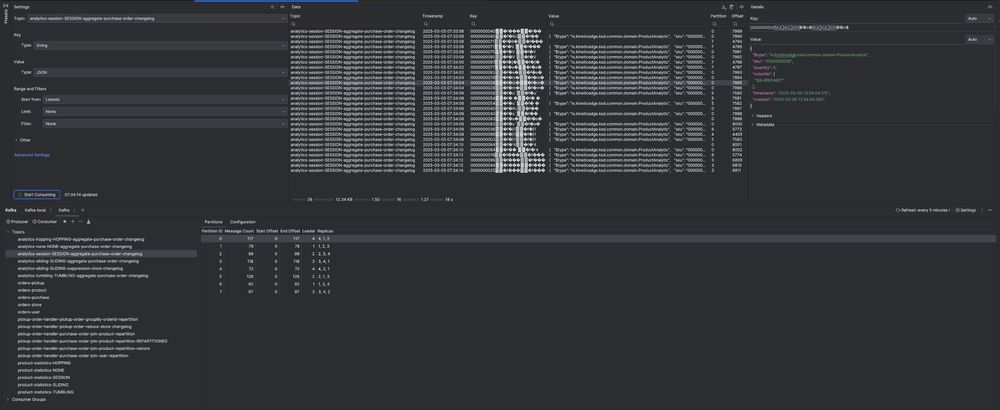The image size is (1000, 410).
Task: Hide the Data panel
Action: coord(742,7)
